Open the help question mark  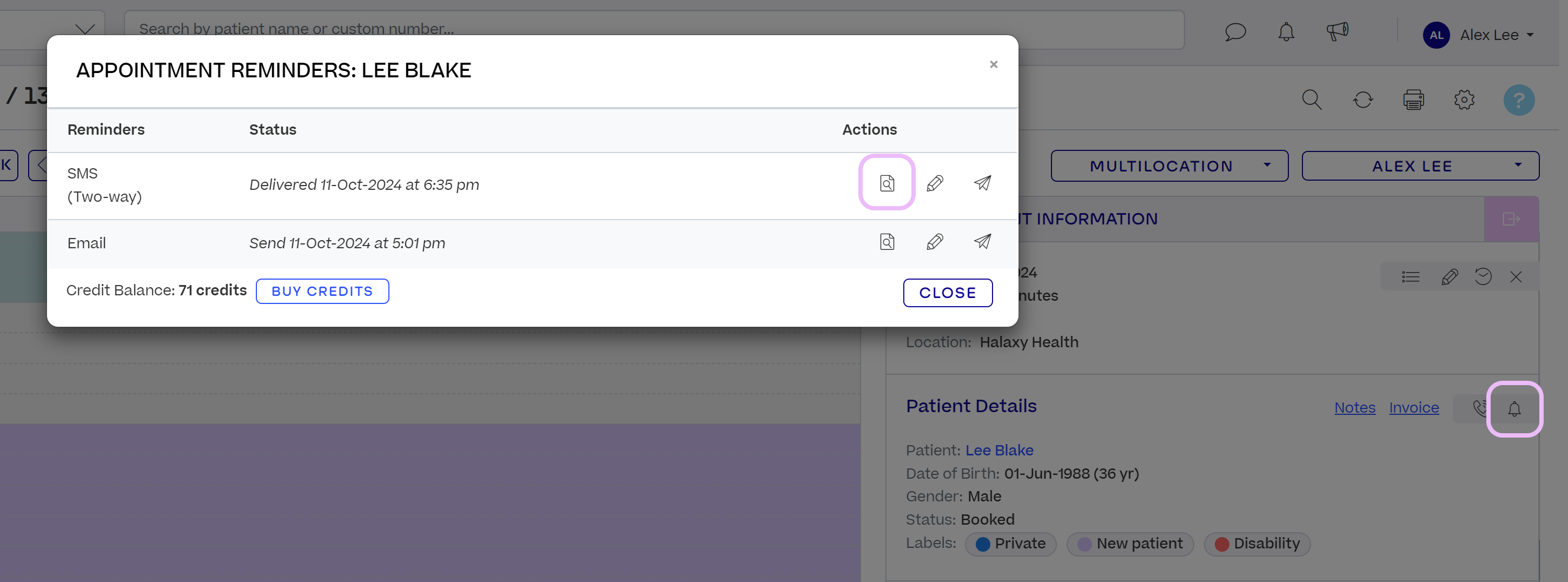click(1519, 100)
